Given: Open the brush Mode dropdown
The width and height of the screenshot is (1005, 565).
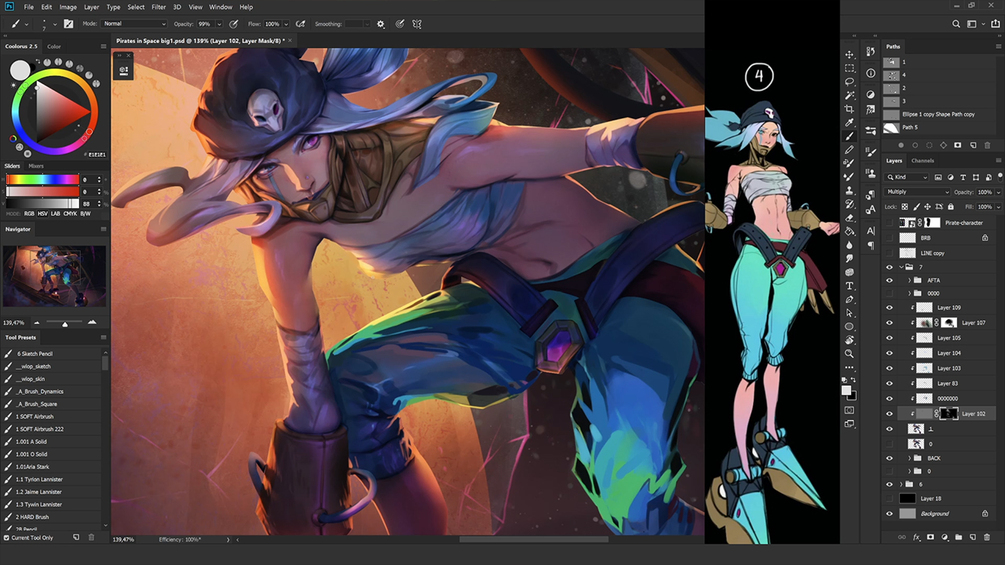Looking at the screenshot, I should pos(134,24).
